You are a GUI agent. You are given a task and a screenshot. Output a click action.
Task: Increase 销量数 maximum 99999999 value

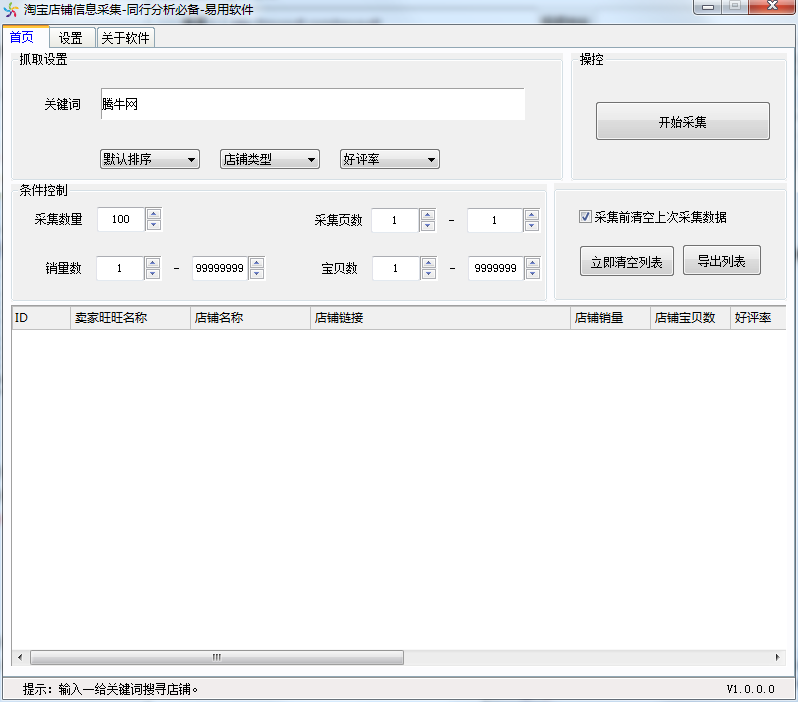click(x=257, y=263)
